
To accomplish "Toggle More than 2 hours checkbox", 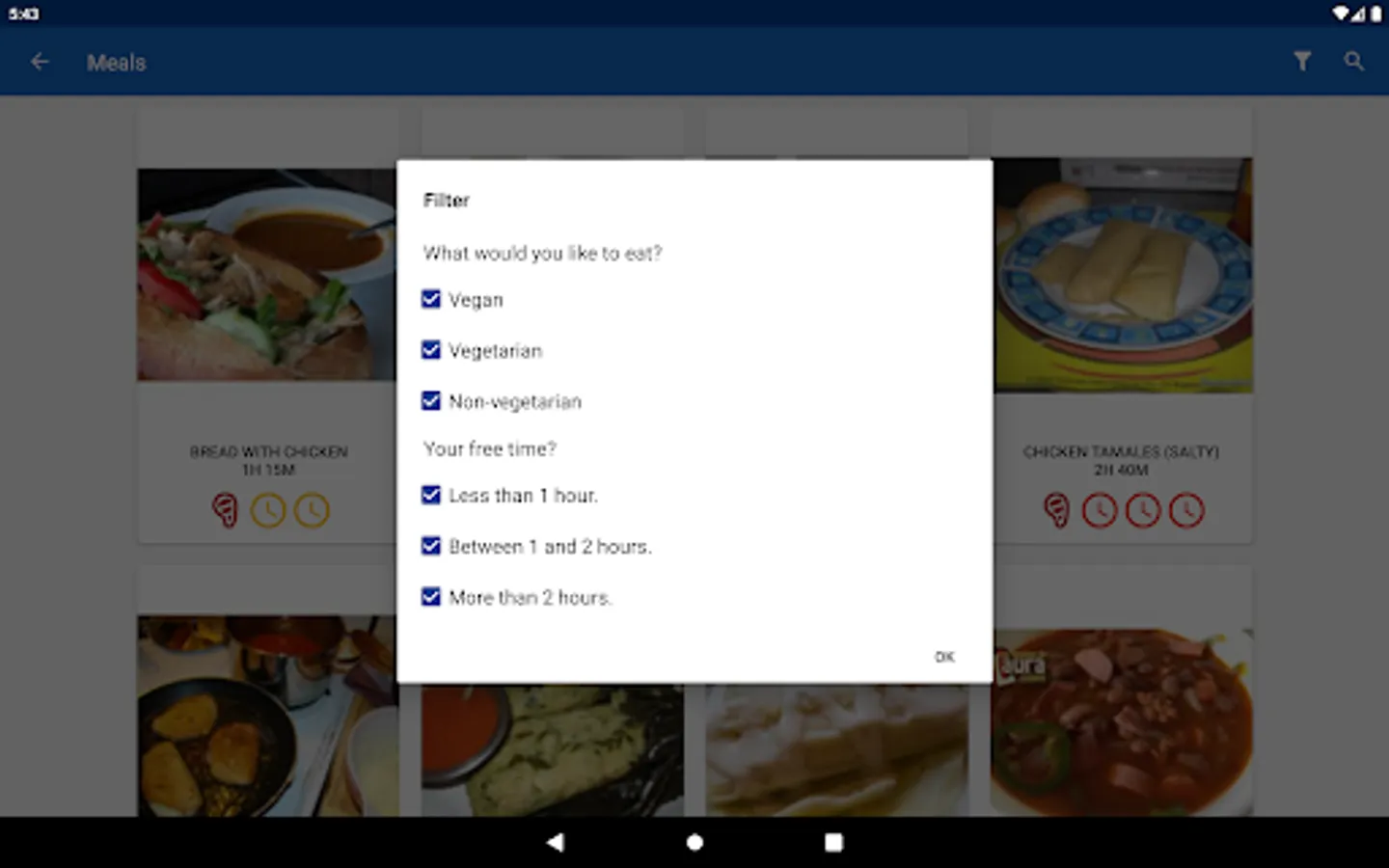I will pyautogui.click(x=431, y=597).
